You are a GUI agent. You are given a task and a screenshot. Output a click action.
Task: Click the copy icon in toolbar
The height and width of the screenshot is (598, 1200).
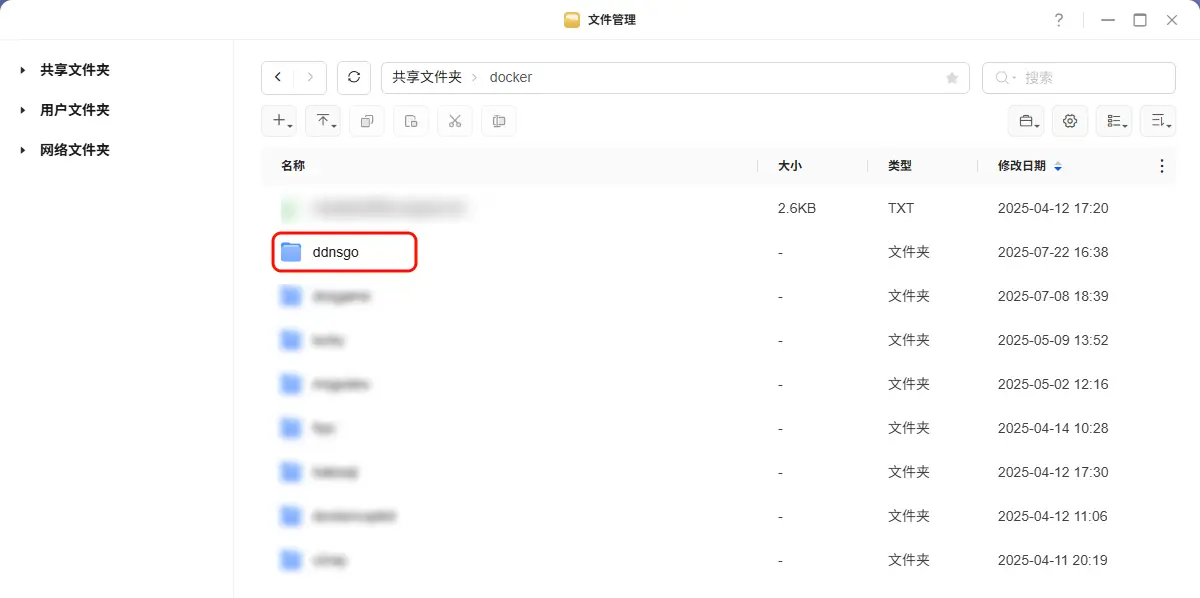pos(367,121)
